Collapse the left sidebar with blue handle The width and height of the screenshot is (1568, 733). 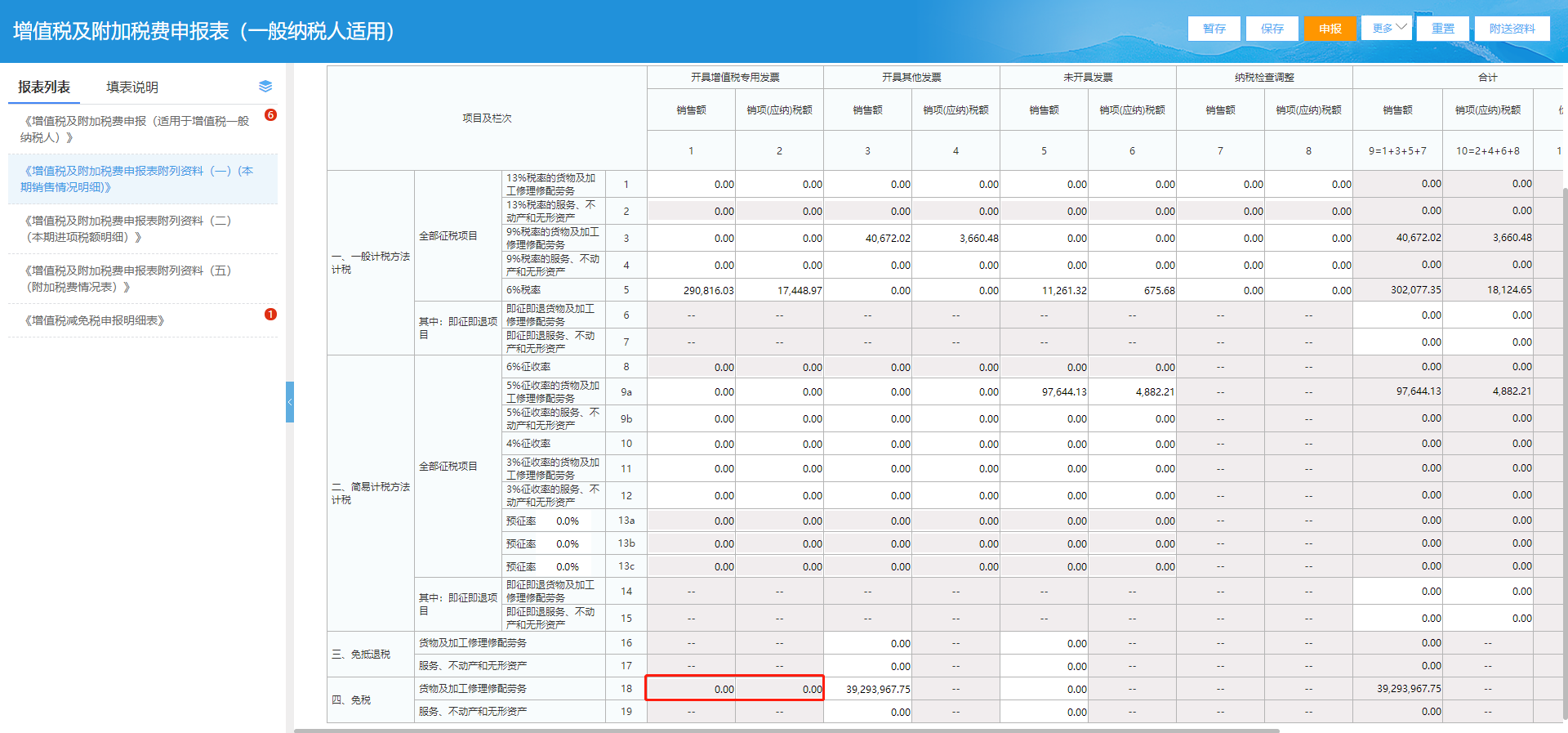coord(289,402)
